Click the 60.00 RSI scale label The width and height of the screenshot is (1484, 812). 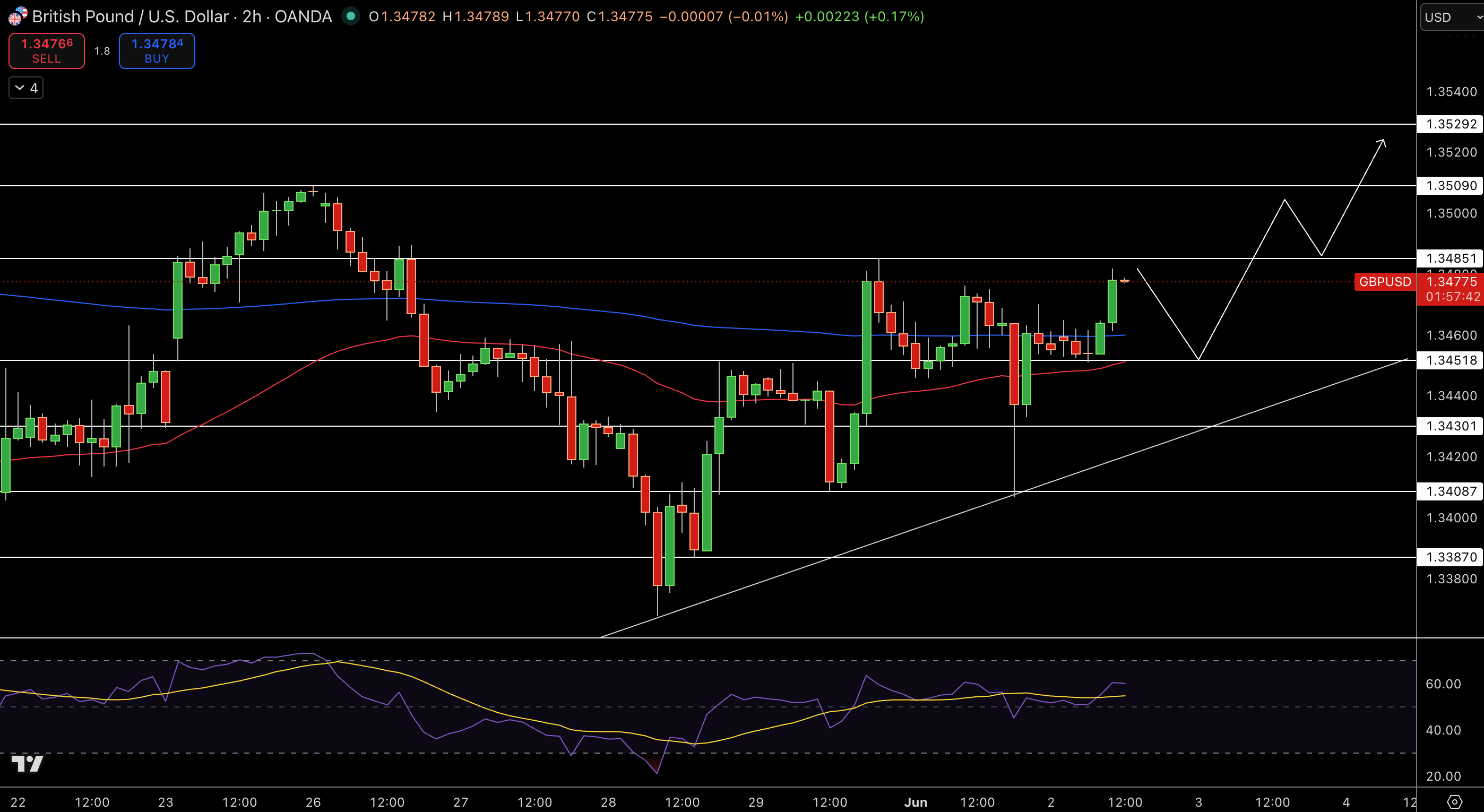pos(1443,684)
